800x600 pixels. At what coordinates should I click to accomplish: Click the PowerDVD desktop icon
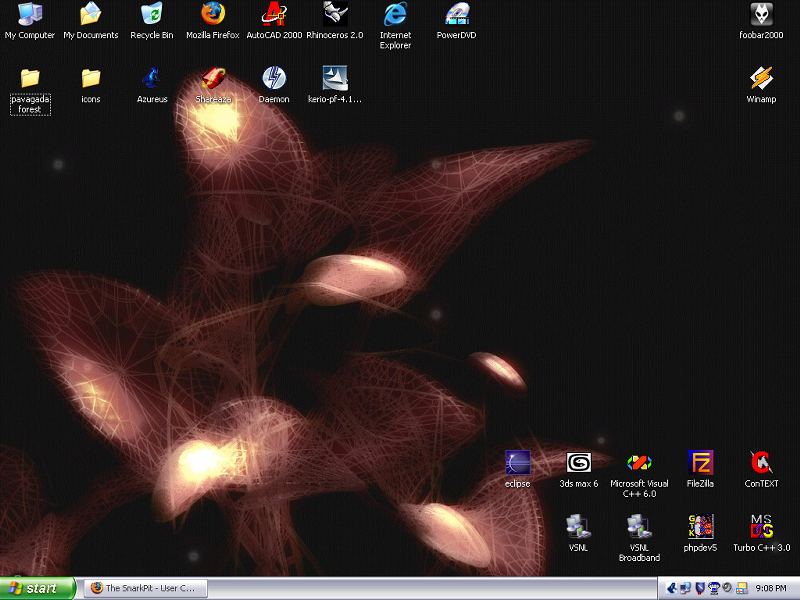[457, 14]
